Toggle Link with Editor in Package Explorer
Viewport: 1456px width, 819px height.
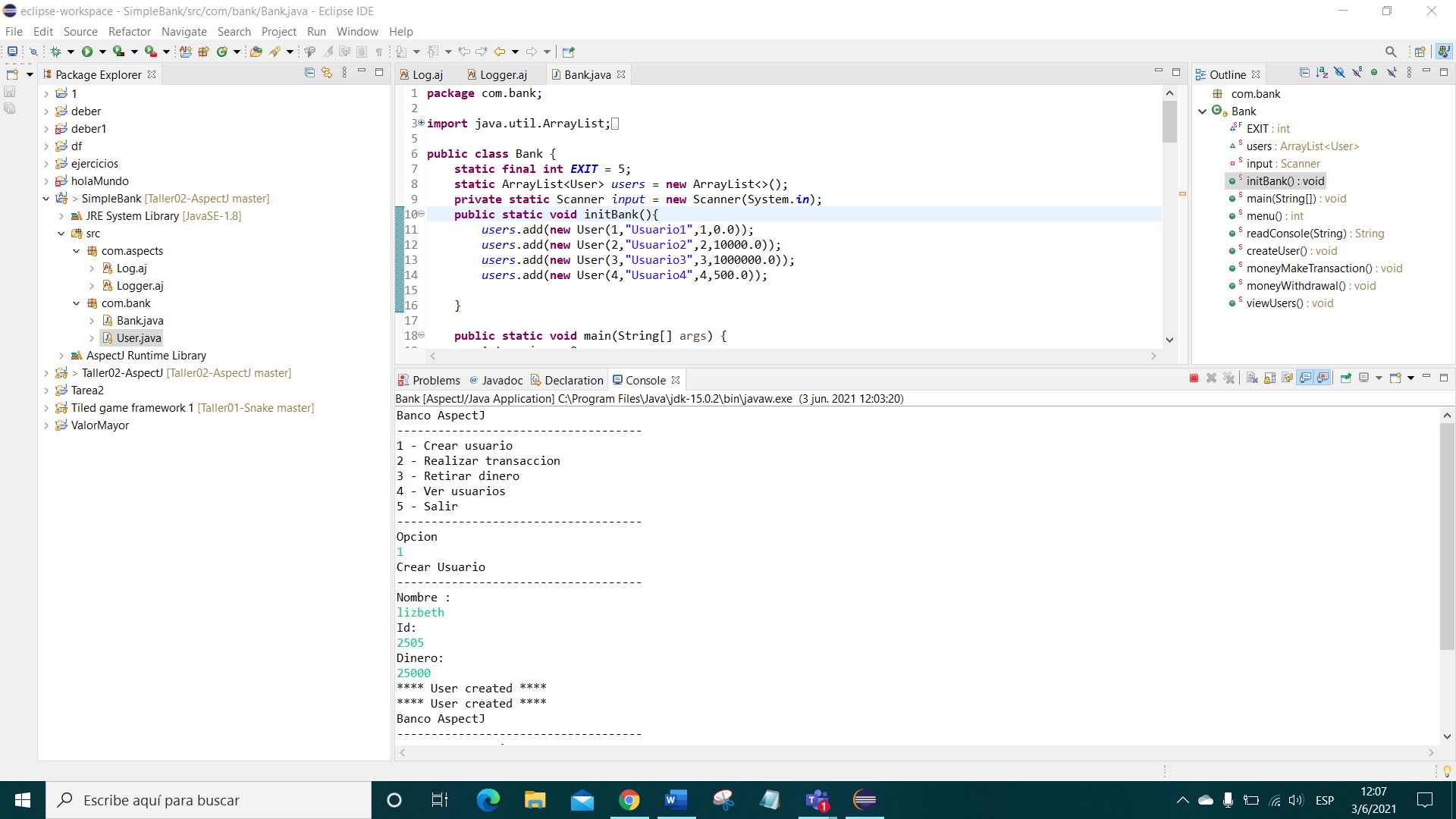pyautogui.click(x=327, y=73)
